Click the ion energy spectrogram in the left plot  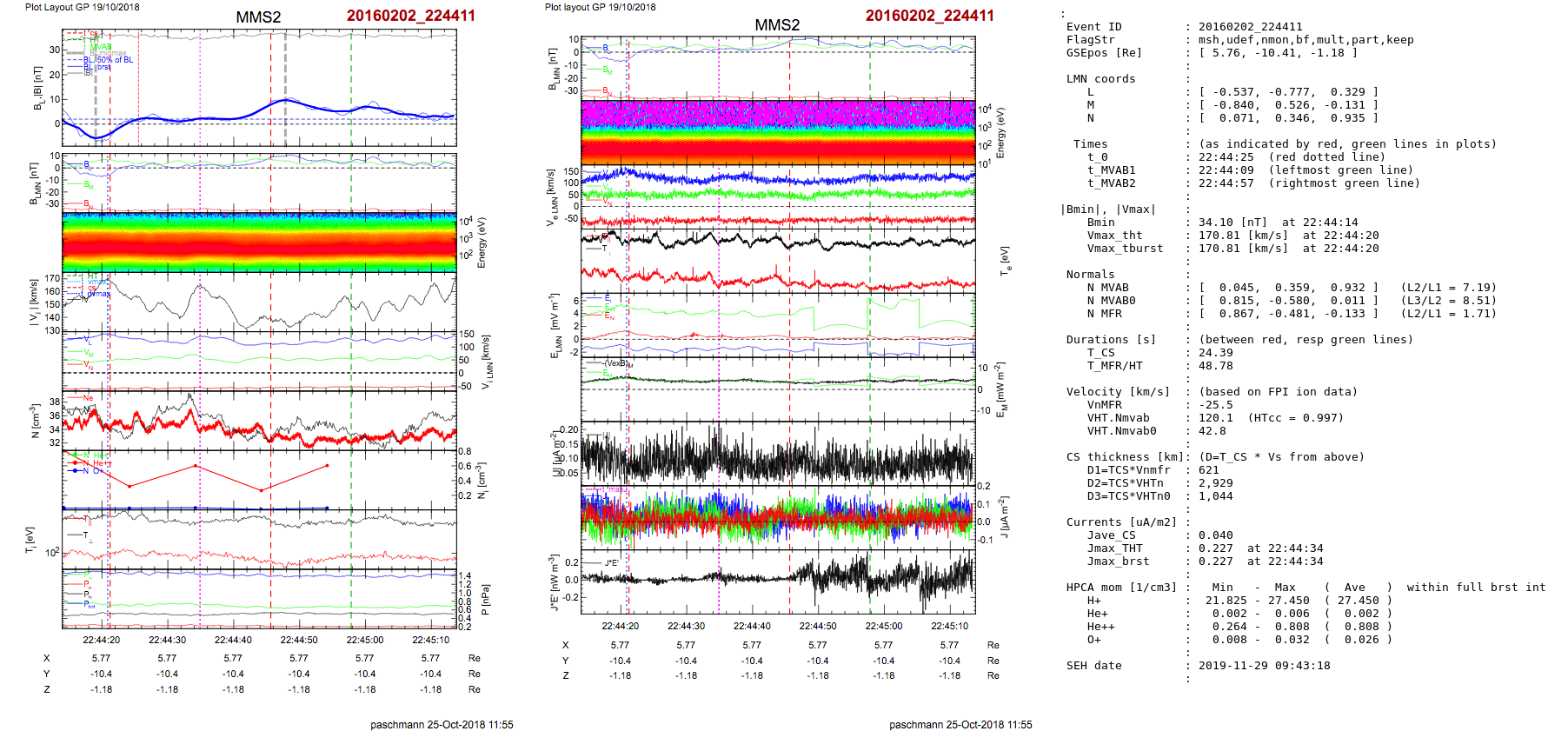pyautogui.click(x=259, y=243)
